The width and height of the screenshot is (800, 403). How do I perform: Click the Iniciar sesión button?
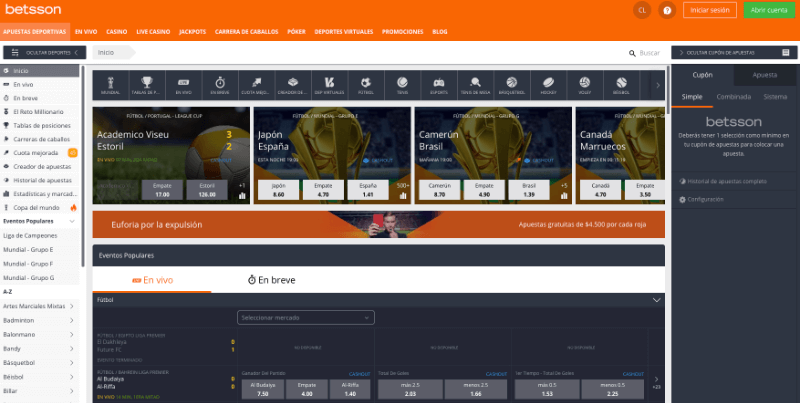point(710,10)
